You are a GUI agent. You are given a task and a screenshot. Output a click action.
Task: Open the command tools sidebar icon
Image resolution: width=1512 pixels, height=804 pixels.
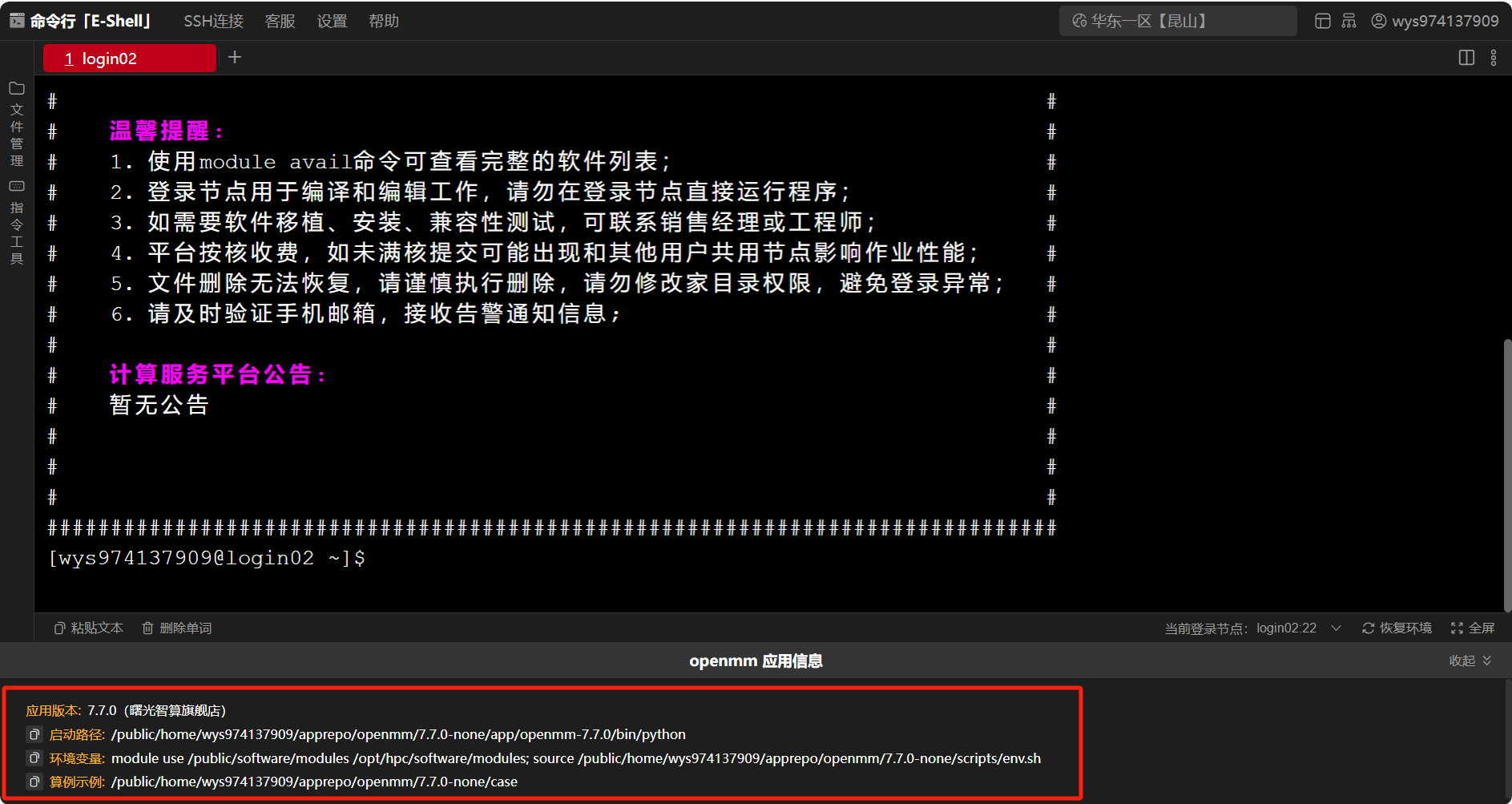17,186
